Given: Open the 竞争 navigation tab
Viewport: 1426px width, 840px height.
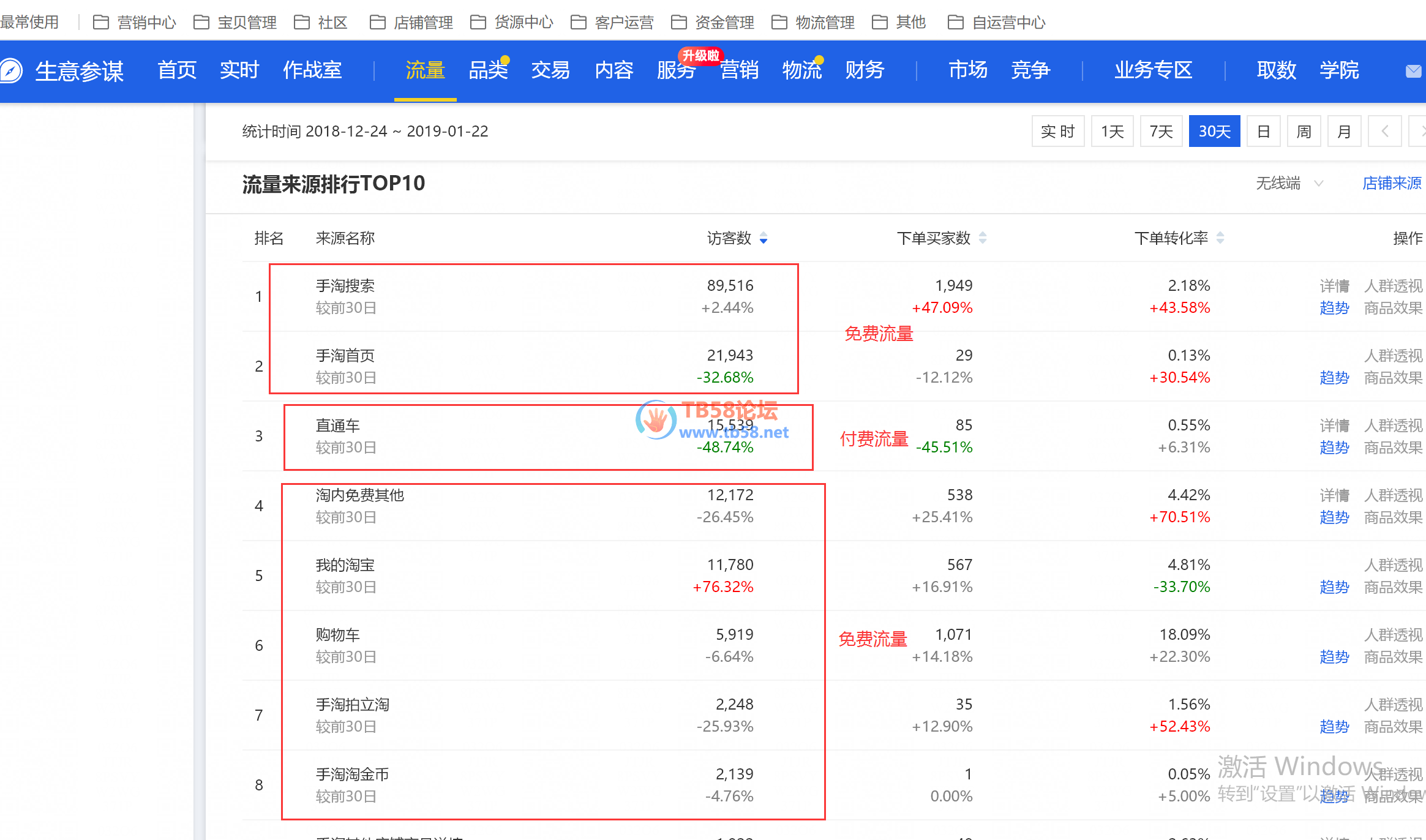Looking at the screenshot, I should 1030,70.
